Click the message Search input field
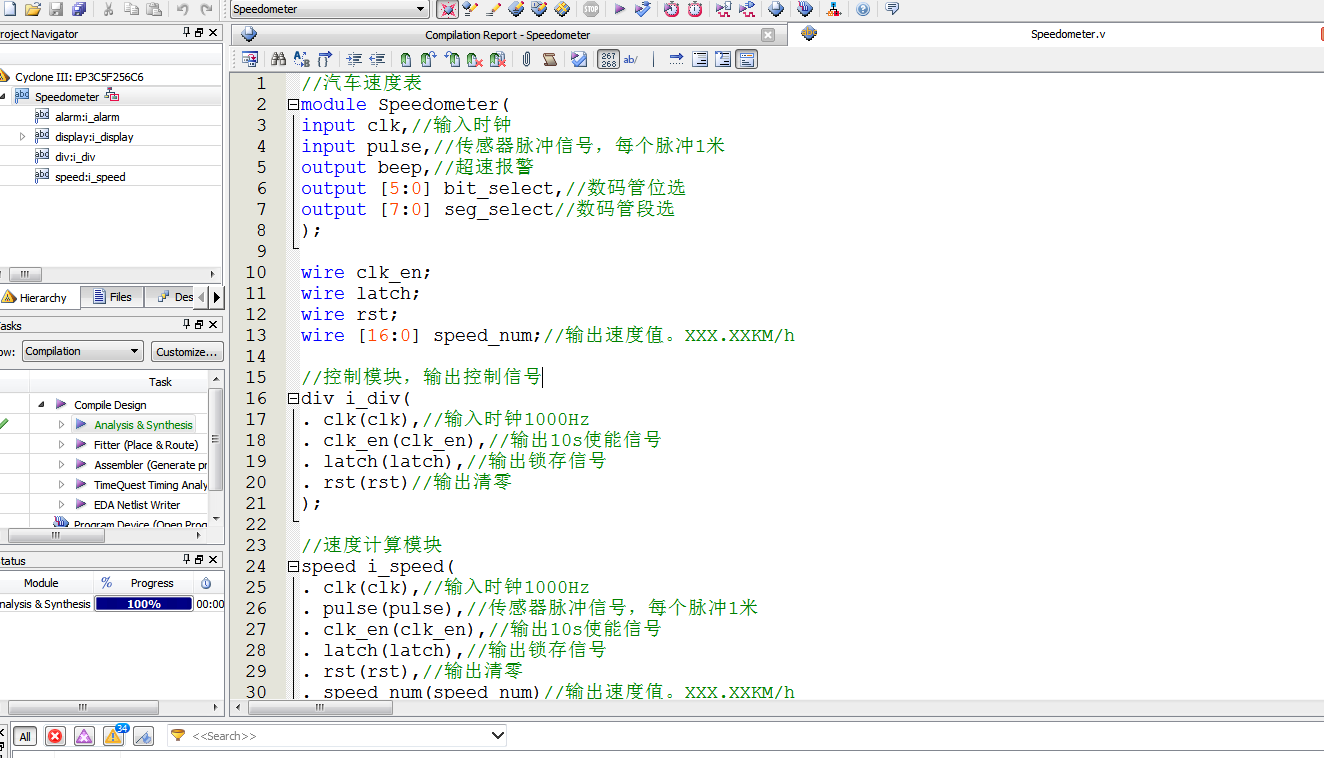 pyautogui.click(x=337, y=736)
